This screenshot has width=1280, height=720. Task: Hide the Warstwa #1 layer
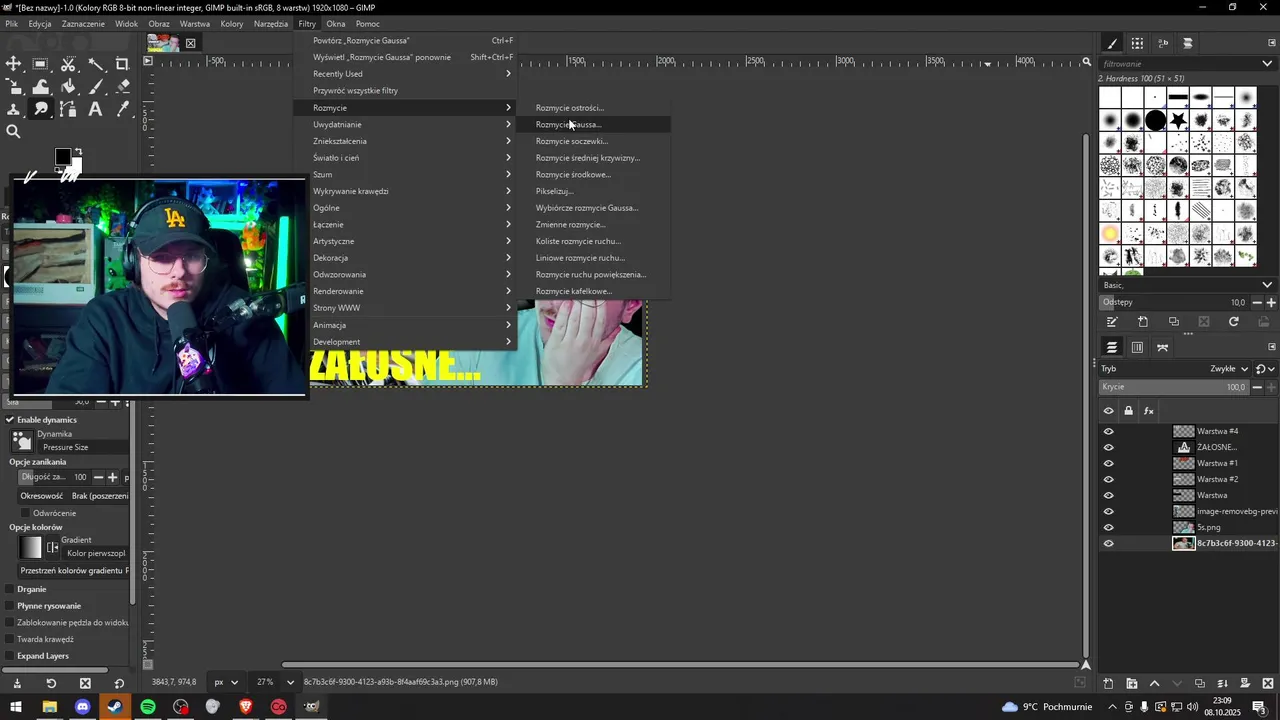[x=1108, y=463]
